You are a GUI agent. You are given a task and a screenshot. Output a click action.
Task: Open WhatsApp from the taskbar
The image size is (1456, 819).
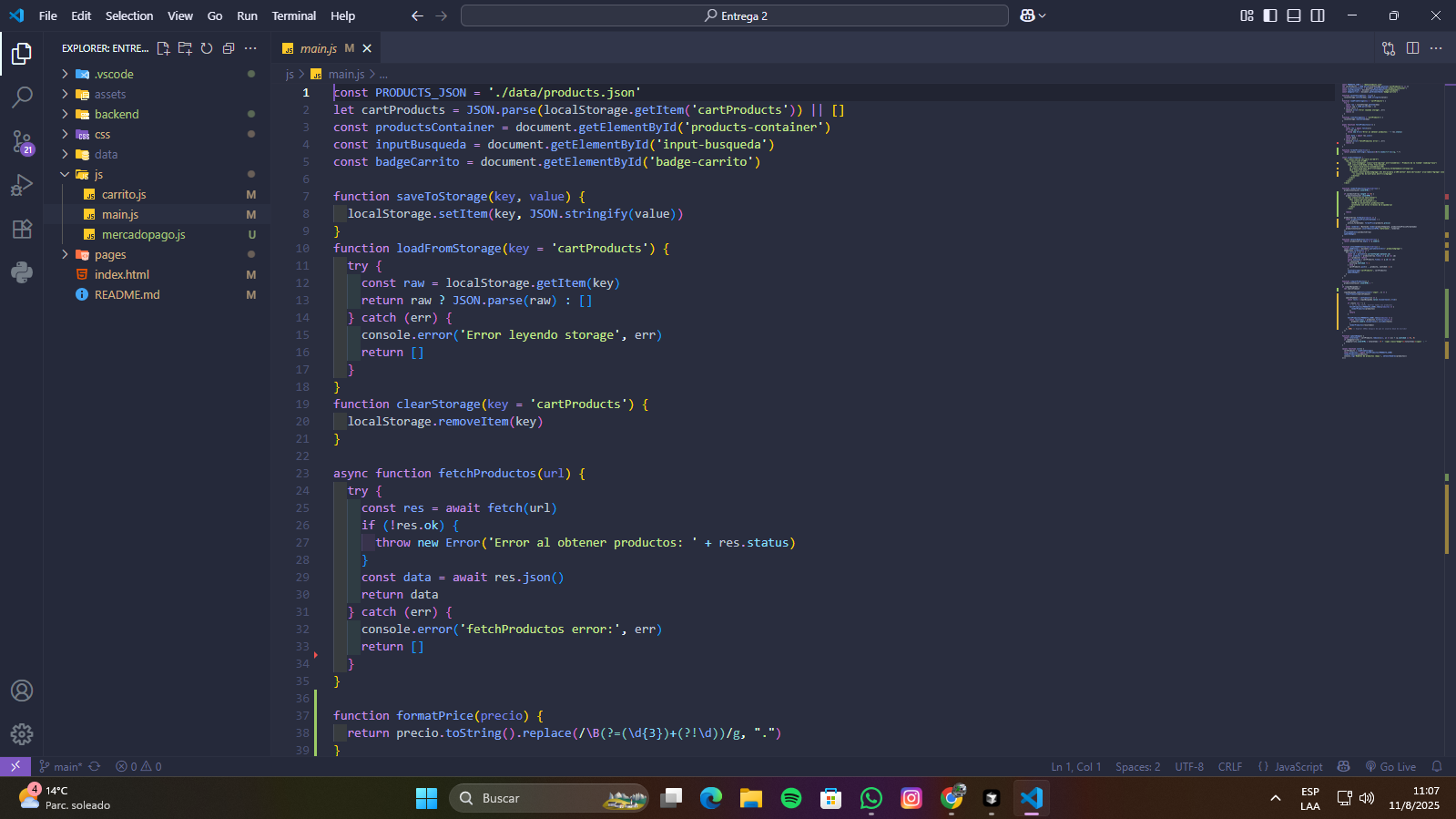(x=871, y=798)
